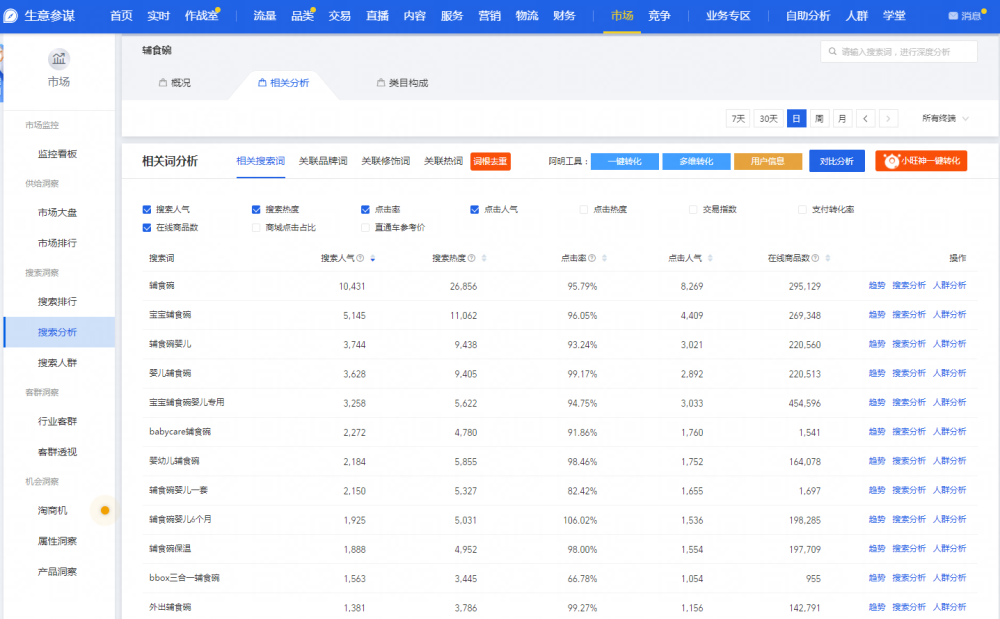1000x619 pixels.
Task: Click the orange dot beside 淘商机
Action: tap(104, 511)
